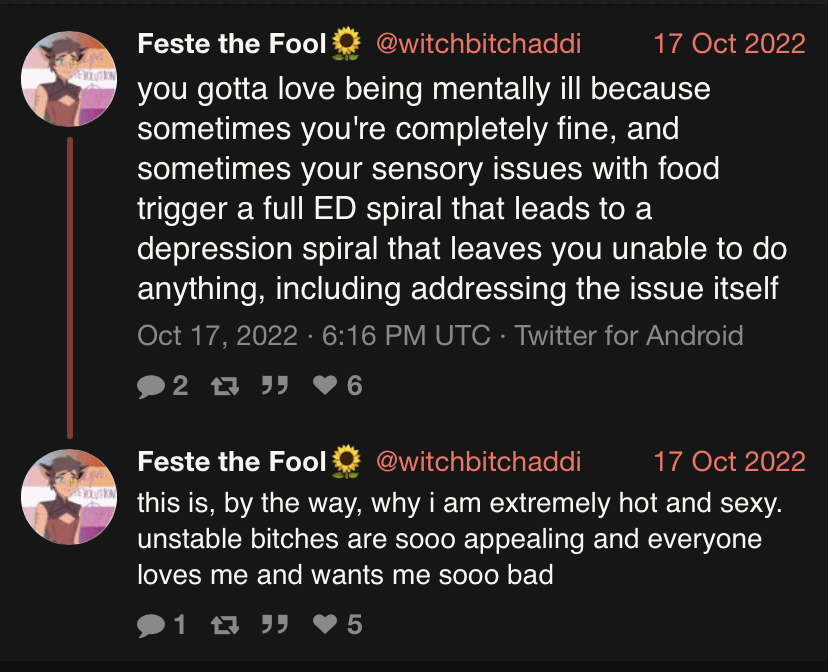
Task: Visit the @witchbitchaddi handle on the second tweet
Action: pos(478,462)
